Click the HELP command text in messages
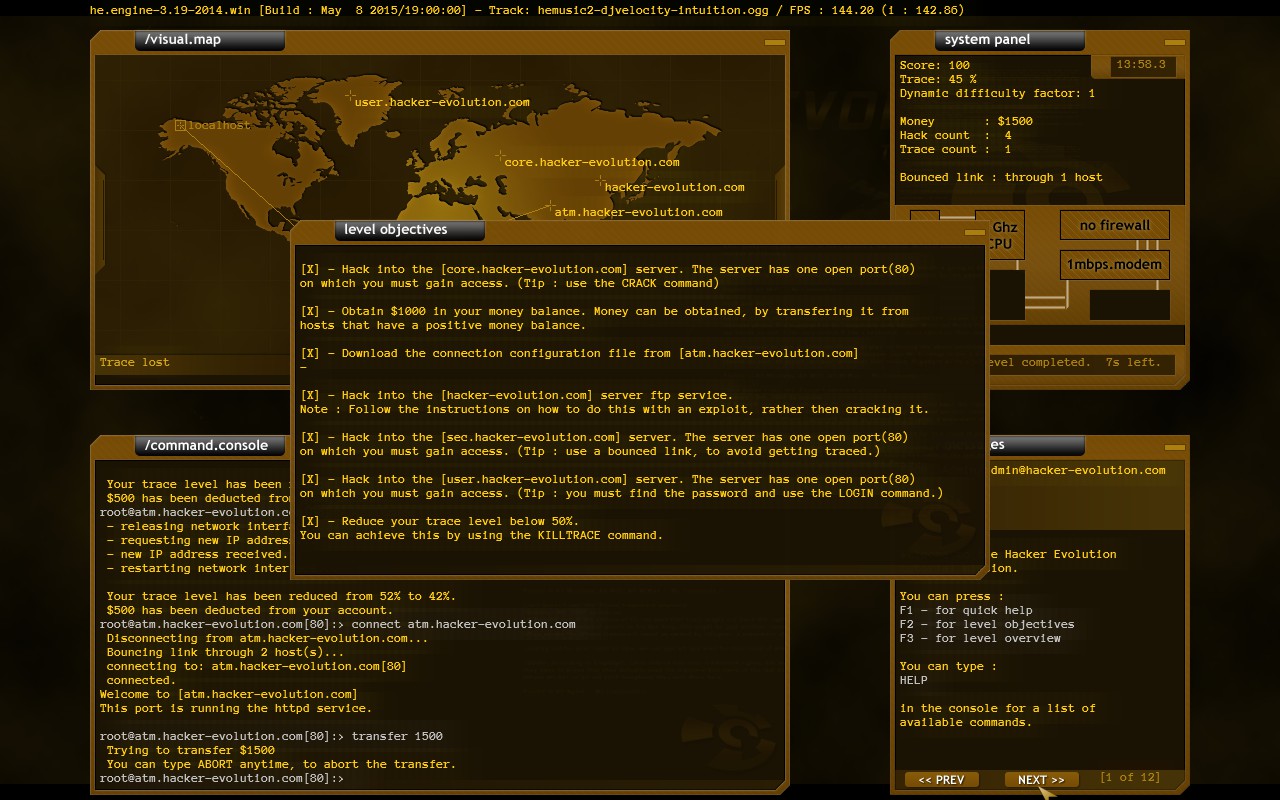1280x800 pixels. pos(913,681)
